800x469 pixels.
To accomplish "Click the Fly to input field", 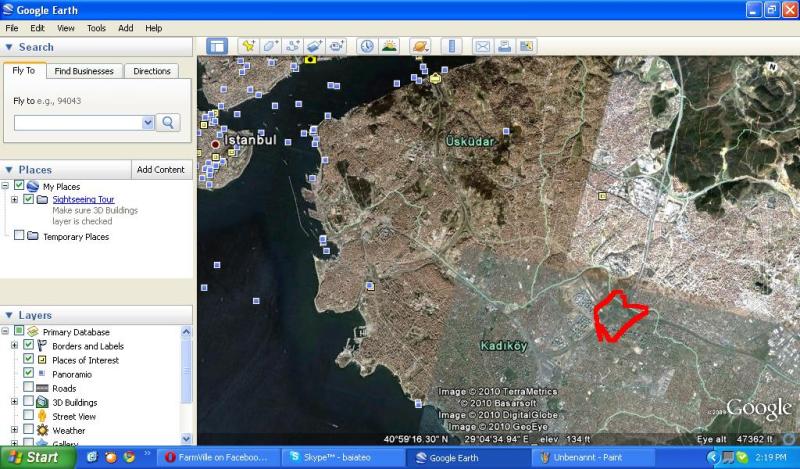I will tap(78, 122).
